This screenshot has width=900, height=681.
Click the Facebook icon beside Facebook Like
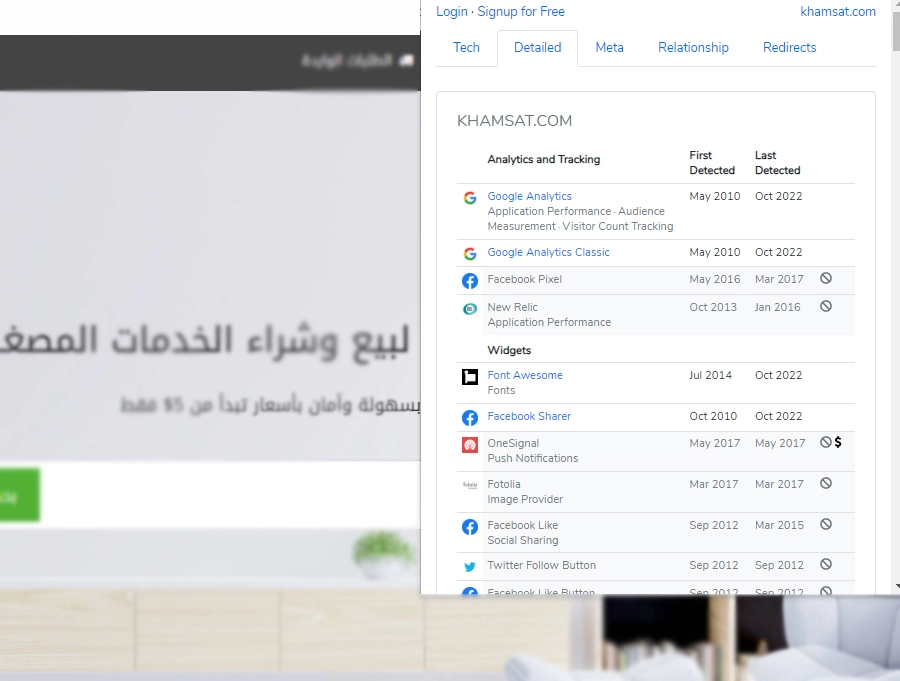click(x=470, y=527)
